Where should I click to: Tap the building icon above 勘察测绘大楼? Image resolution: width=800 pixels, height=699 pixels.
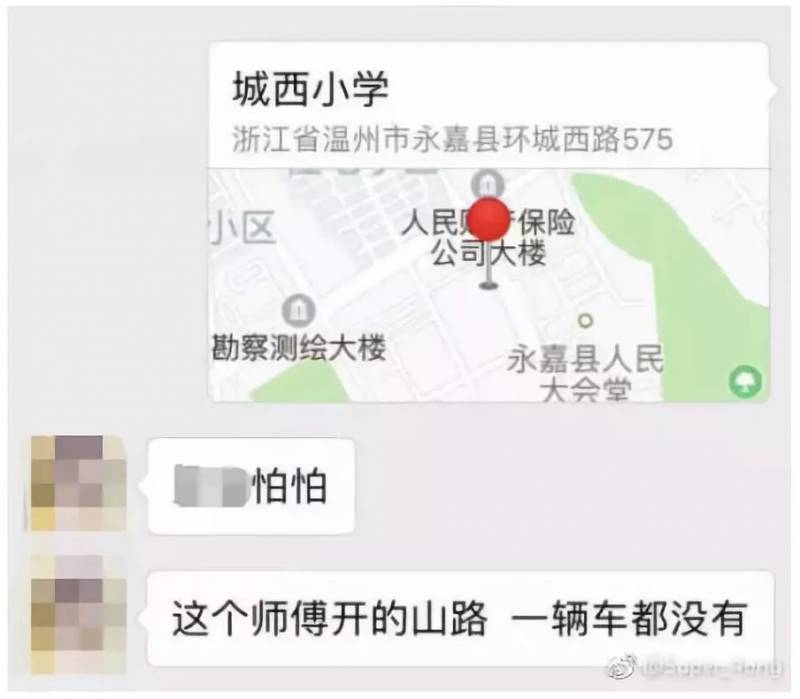point(298,311)
